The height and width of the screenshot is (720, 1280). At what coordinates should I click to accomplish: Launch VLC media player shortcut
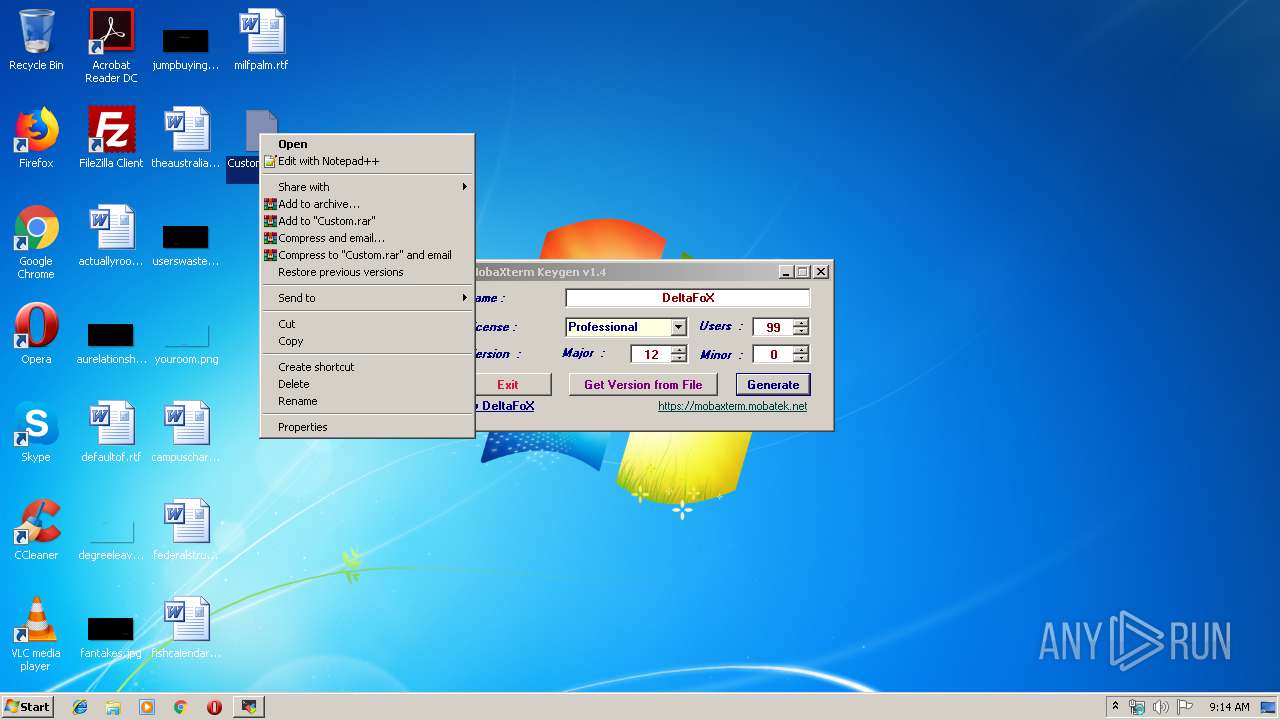36,634
